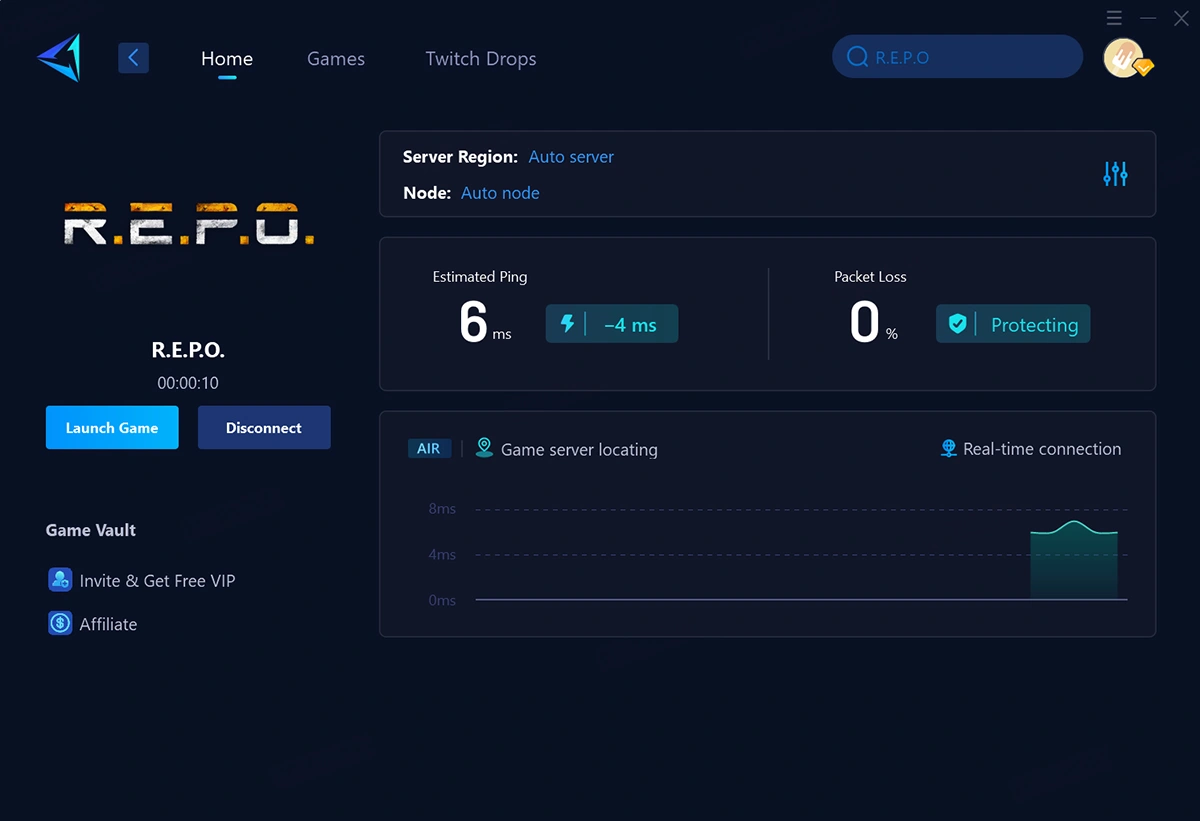1200x821 pixels.
Task: Open the server settings sliders icon
Action: pyautogui.click(x=1115, y=174)
